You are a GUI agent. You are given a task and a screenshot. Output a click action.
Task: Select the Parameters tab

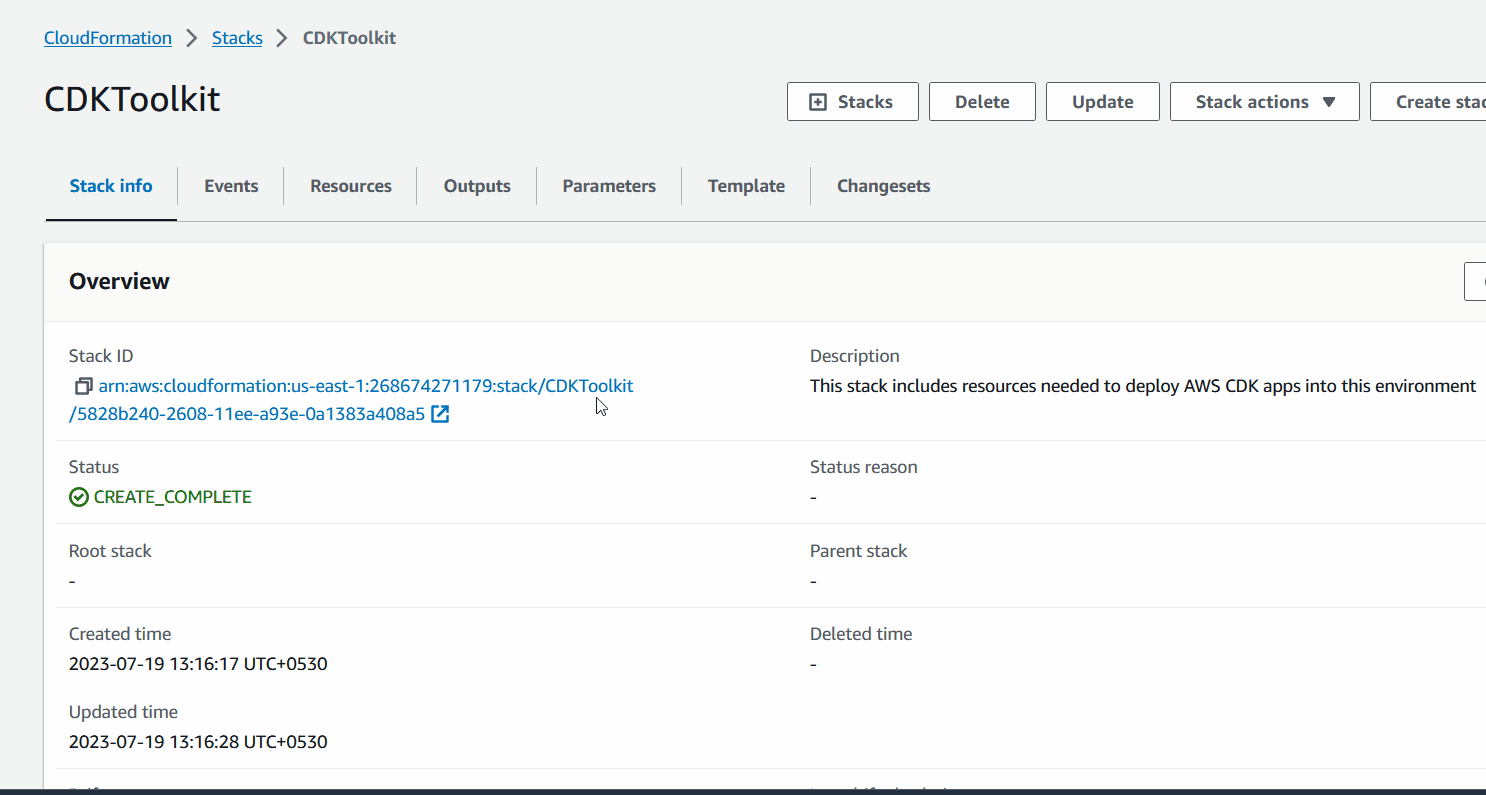pos(609,185)
